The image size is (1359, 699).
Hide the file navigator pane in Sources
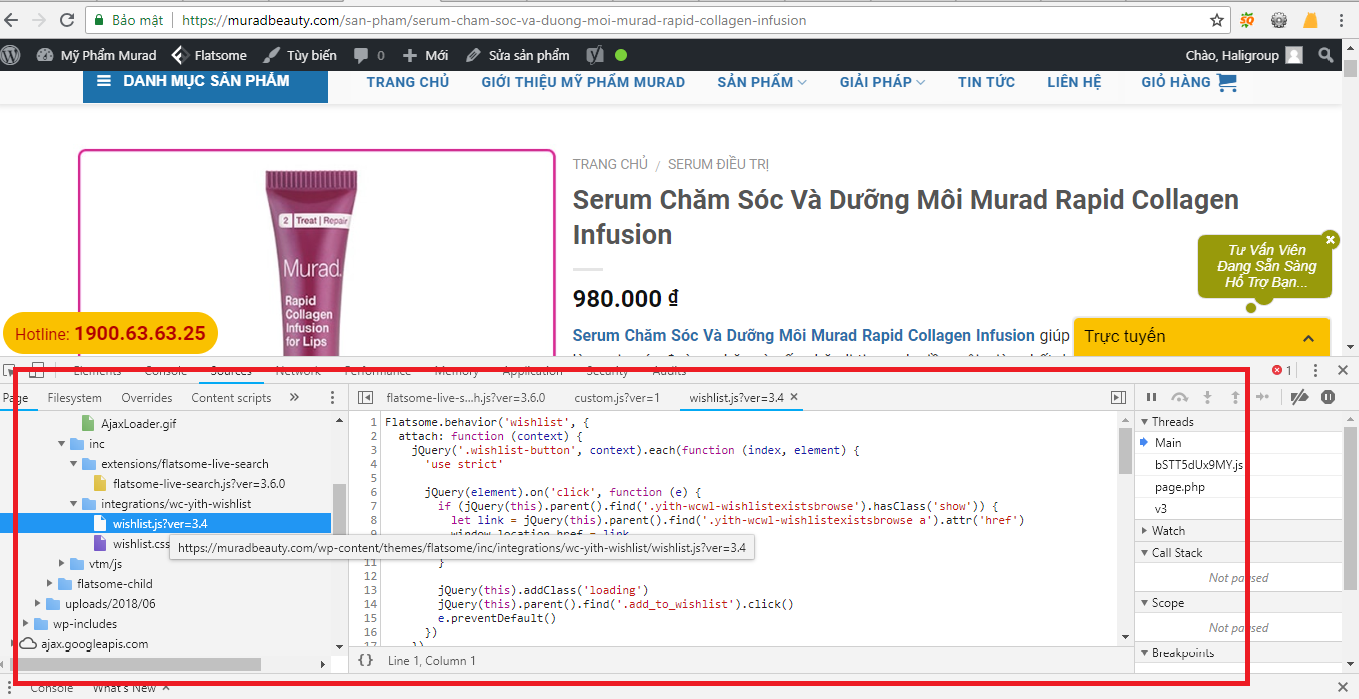(x=366, y=397)
